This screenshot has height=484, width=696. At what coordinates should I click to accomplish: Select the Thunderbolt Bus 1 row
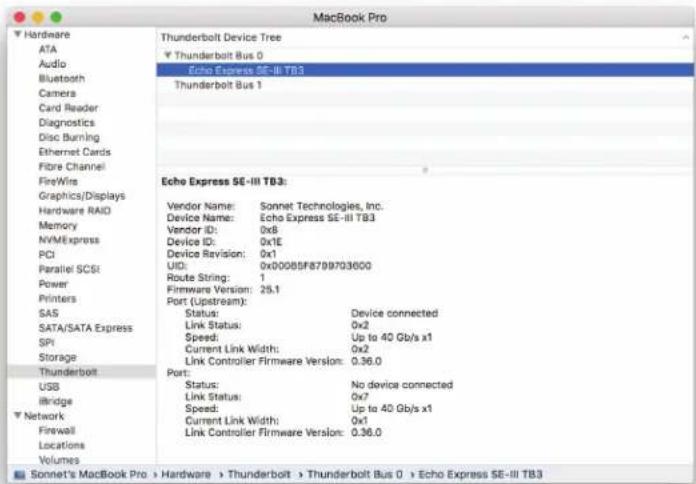pyautogui.click(x=425, y=85)
